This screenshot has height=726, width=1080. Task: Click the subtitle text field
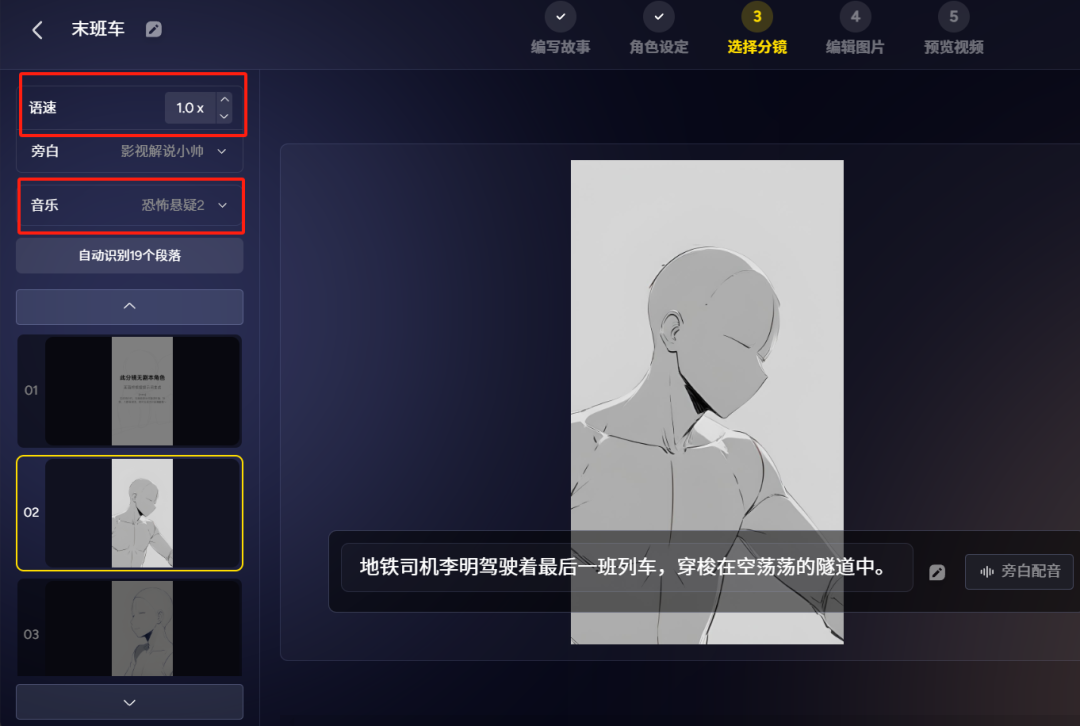coord(627,568)
